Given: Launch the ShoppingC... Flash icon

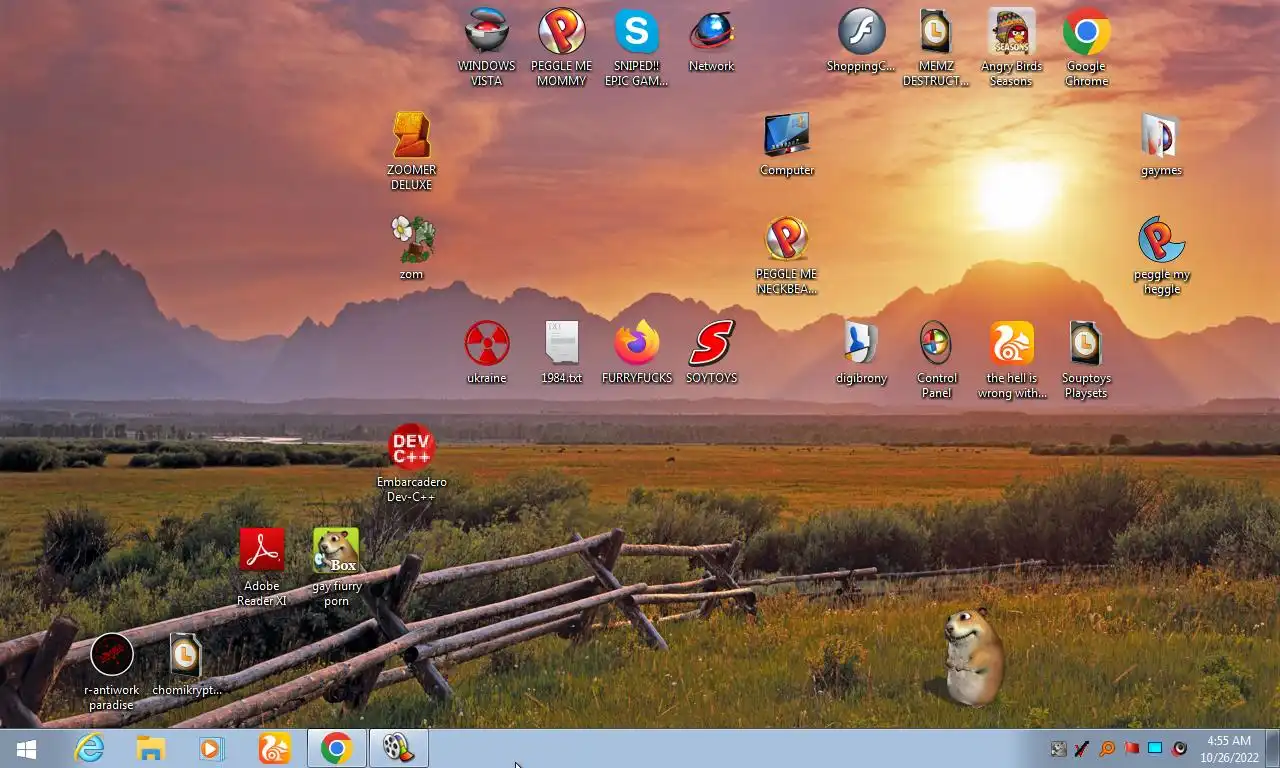Looking at the screenshot, I should tap(861, 40).
